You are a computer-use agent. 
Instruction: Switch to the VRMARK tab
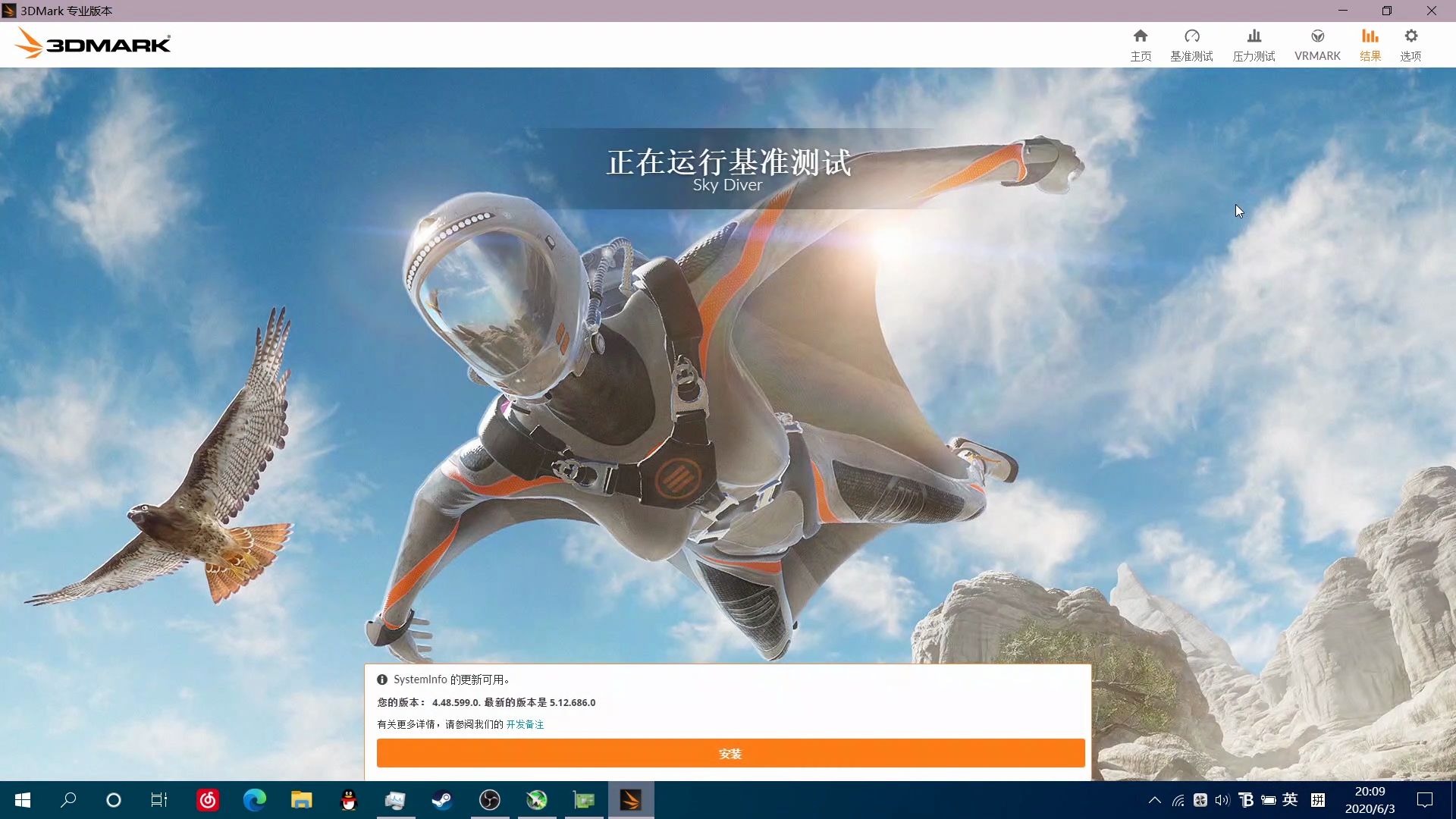(x=1317, y=45)
